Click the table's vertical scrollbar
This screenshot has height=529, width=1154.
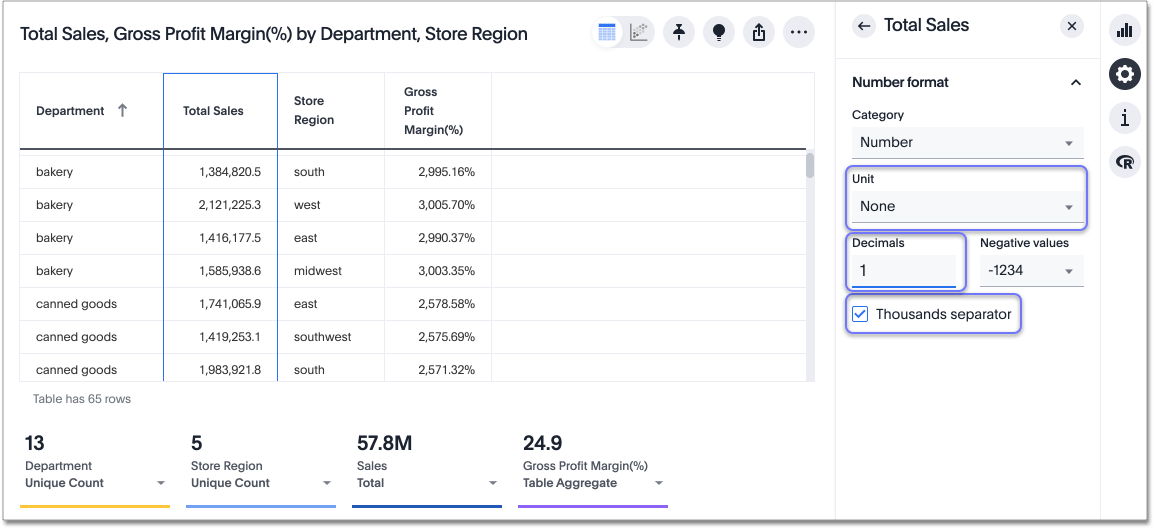click(809, 166)
